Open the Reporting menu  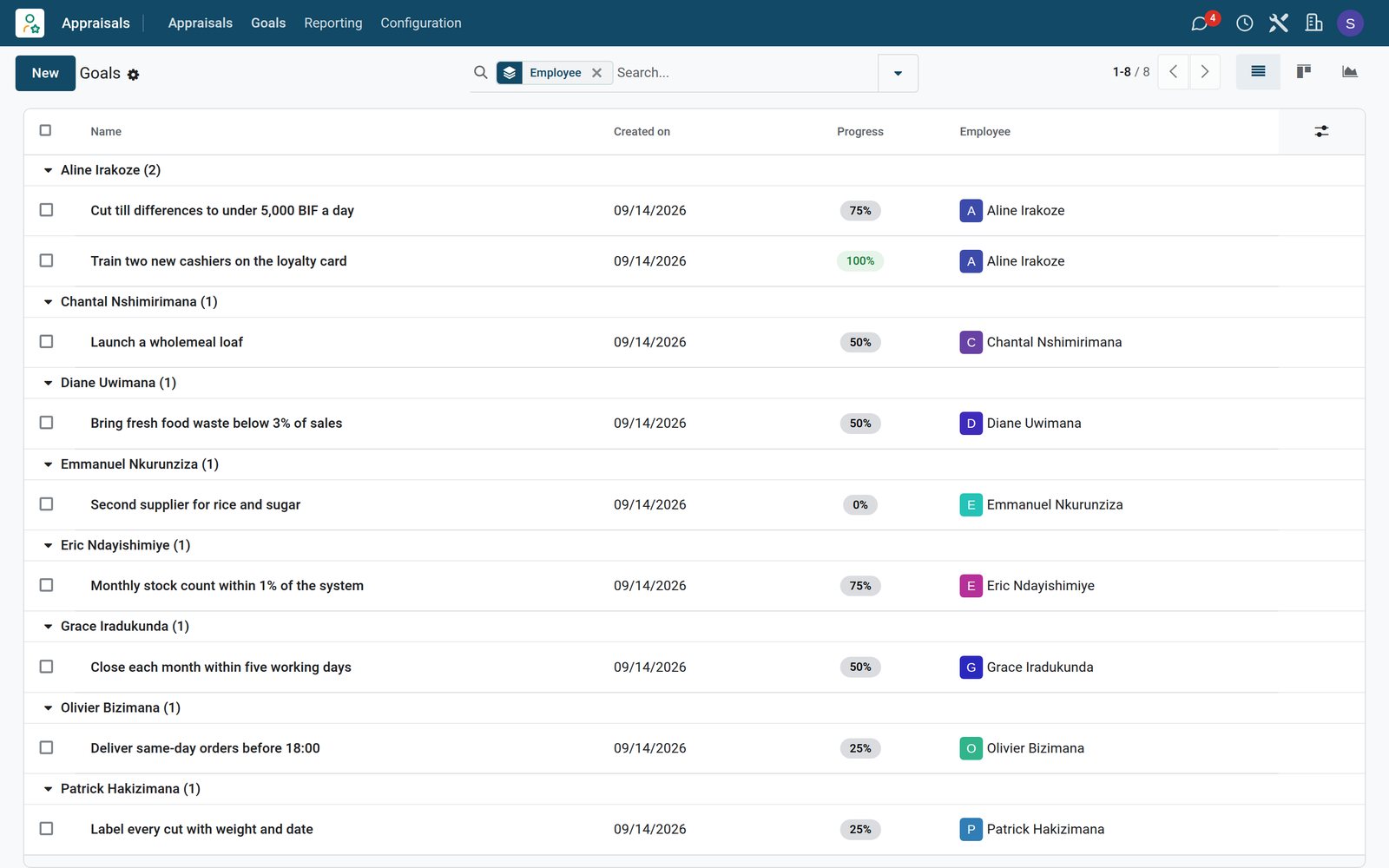click(333, 23)
